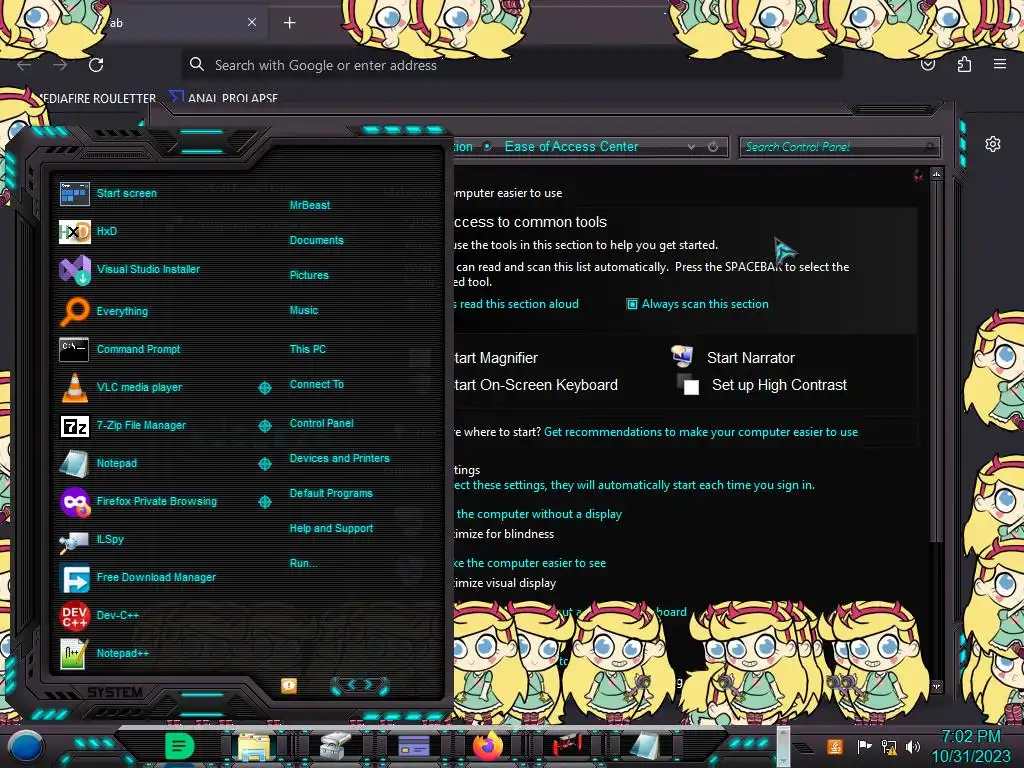This screenshot has height=768, width=1024.
Task: Open 'computer easier to see' link
Action: (530, 563)
